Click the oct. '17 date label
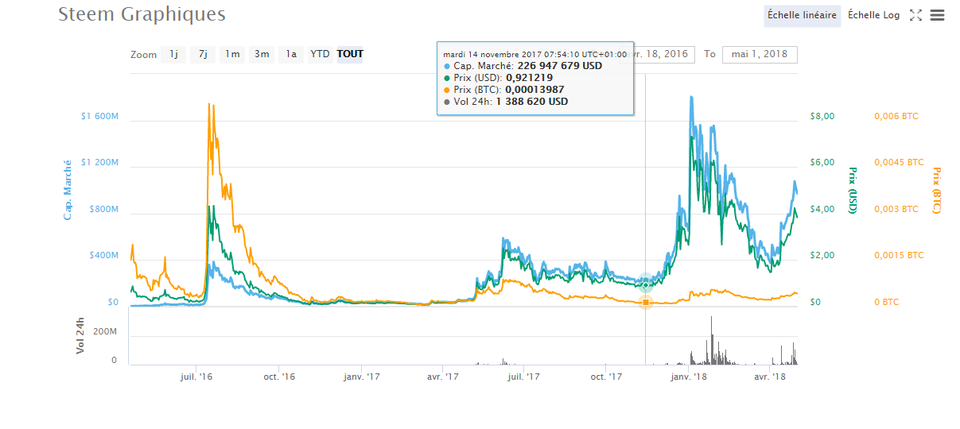Viewport: 960px width, 429px height. click(606, 378)
